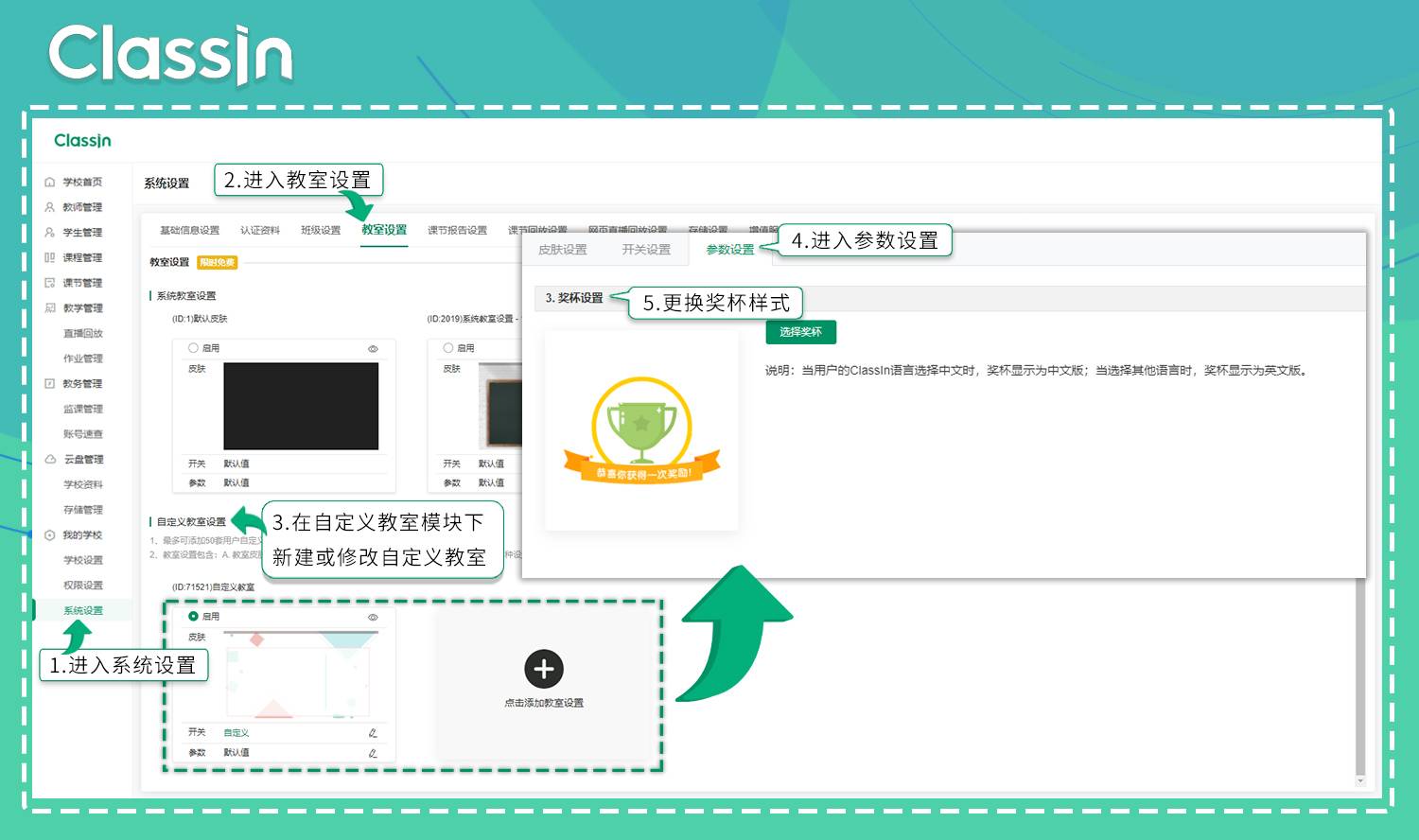Open the 课节报告设置 tab
The width and height of the screenshot is (1419, 840).
point(457,230)
